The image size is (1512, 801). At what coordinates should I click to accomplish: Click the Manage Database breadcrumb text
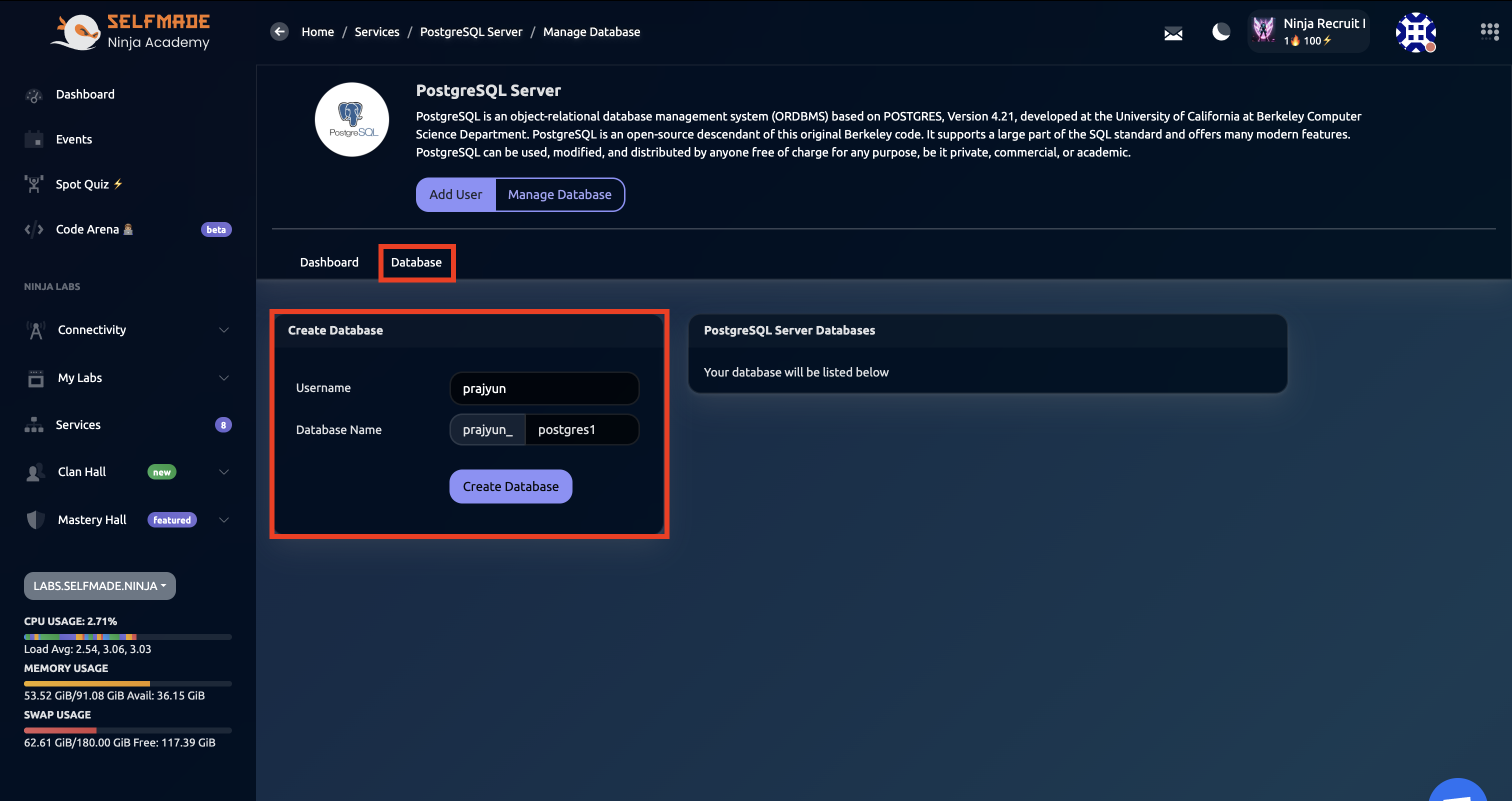tap(591, 31)
